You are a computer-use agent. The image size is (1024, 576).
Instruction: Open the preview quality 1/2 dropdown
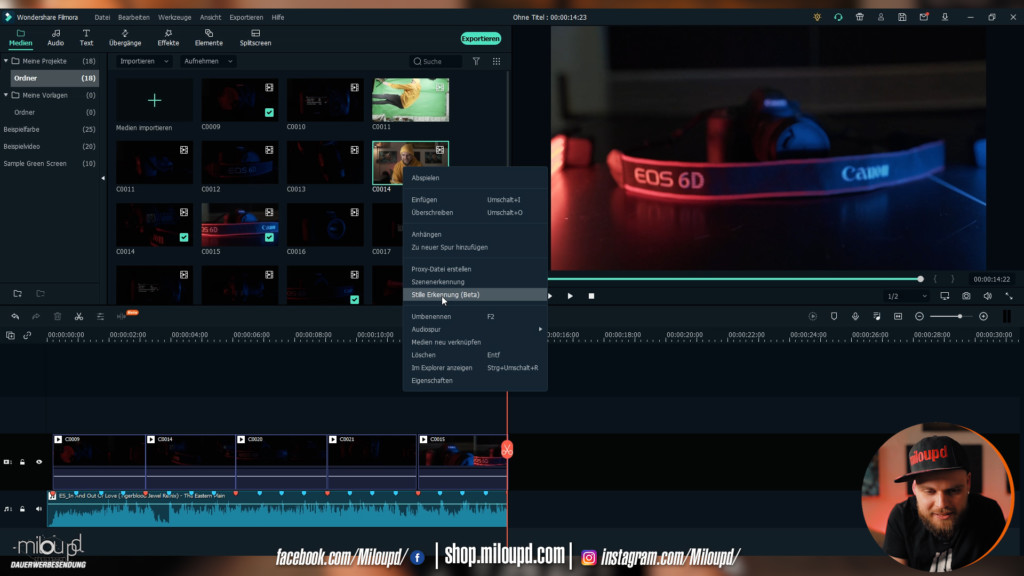[x=906, y=296]
